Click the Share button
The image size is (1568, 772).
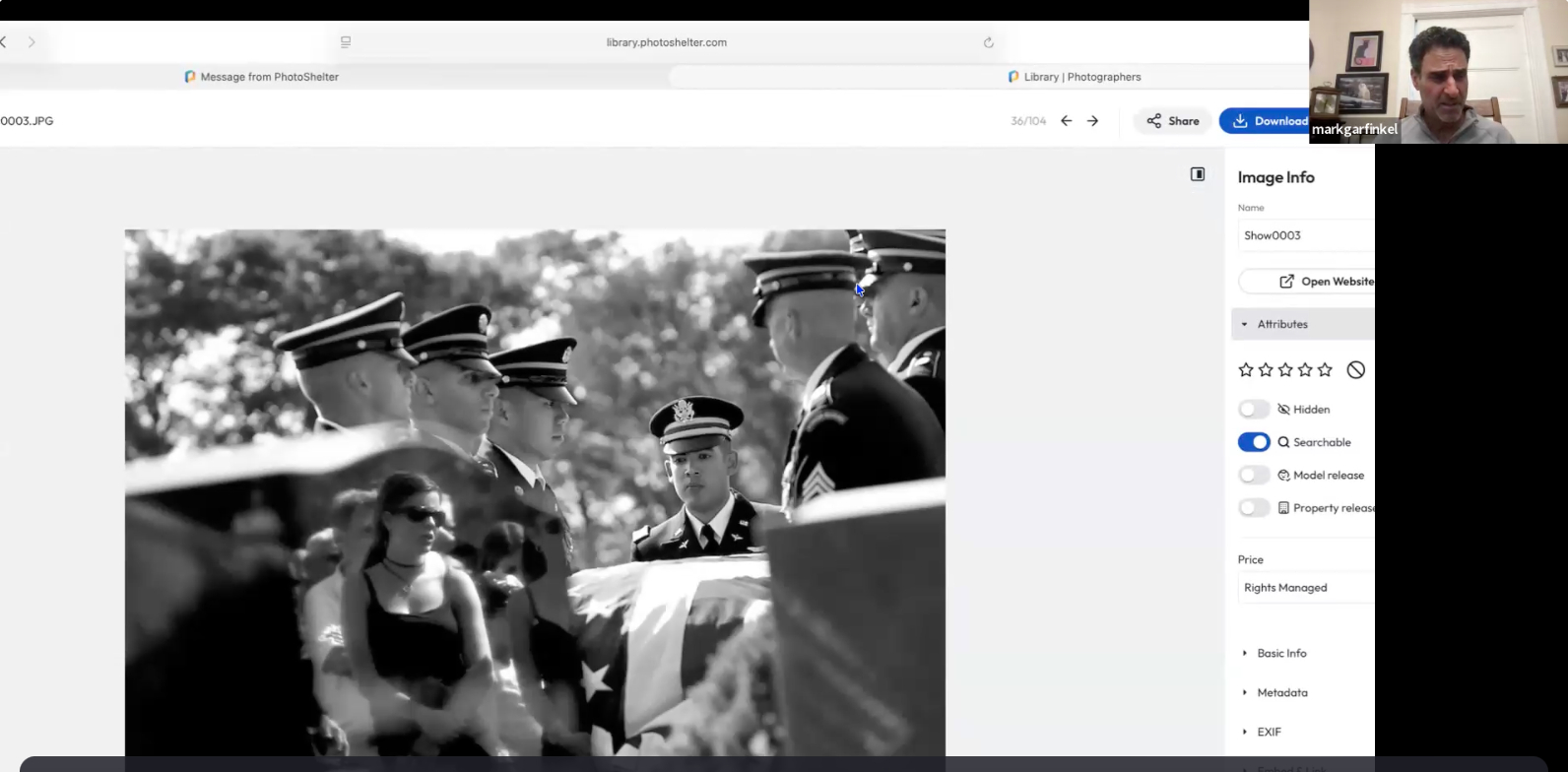[1173, 121]
